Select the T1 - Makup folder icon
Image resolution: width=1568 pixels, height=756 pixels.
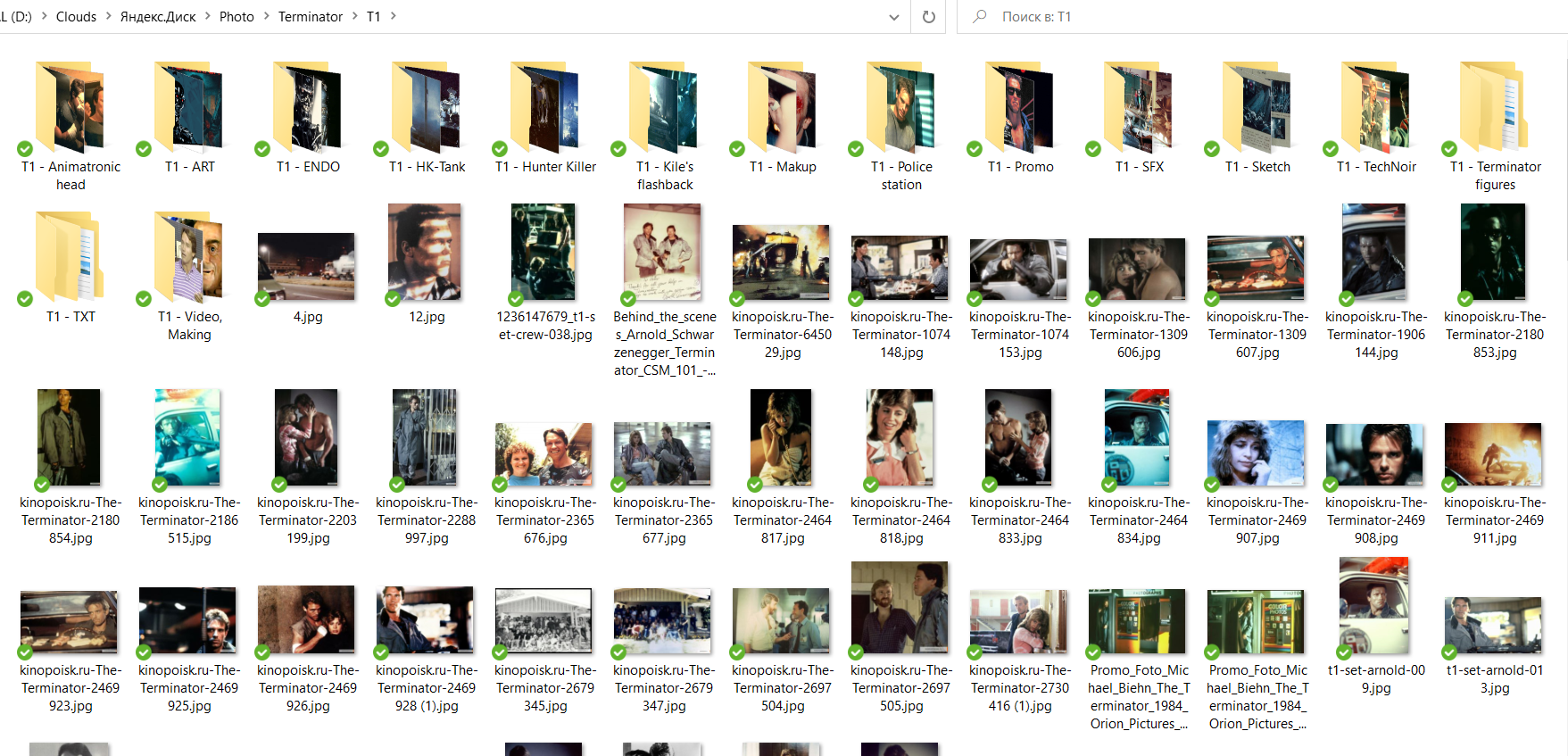point(782,107)
